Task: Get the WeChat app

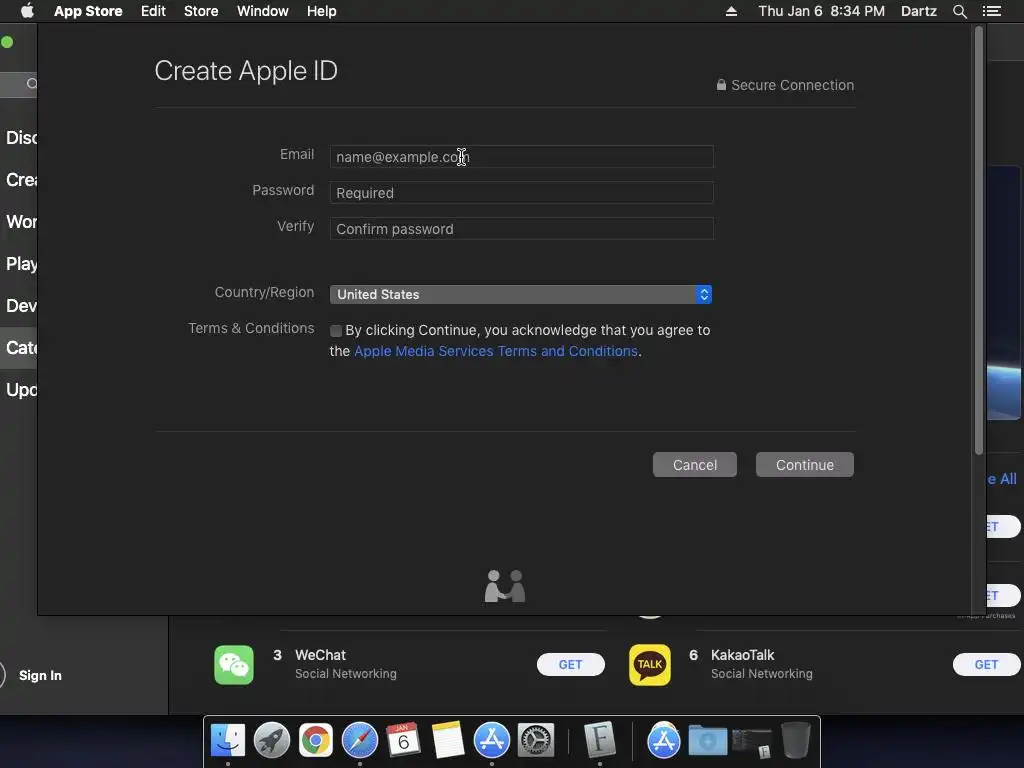Action: pyautogui.click(x=571, y=665)
